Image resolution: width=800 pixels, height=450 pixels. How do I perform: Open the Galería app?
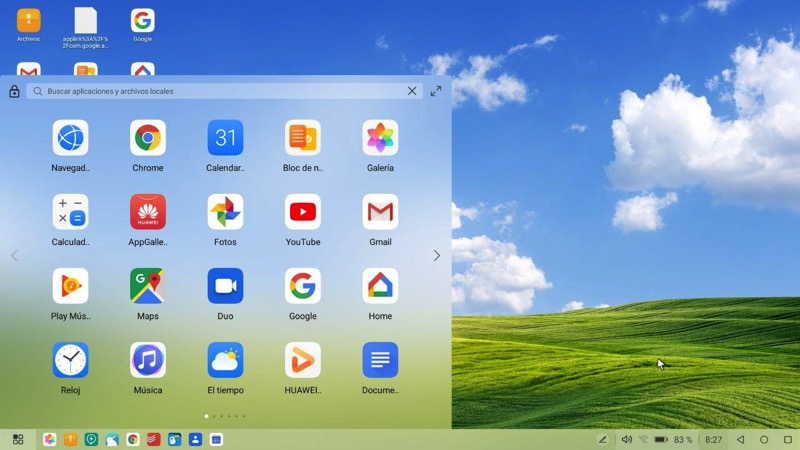(381, 138)
